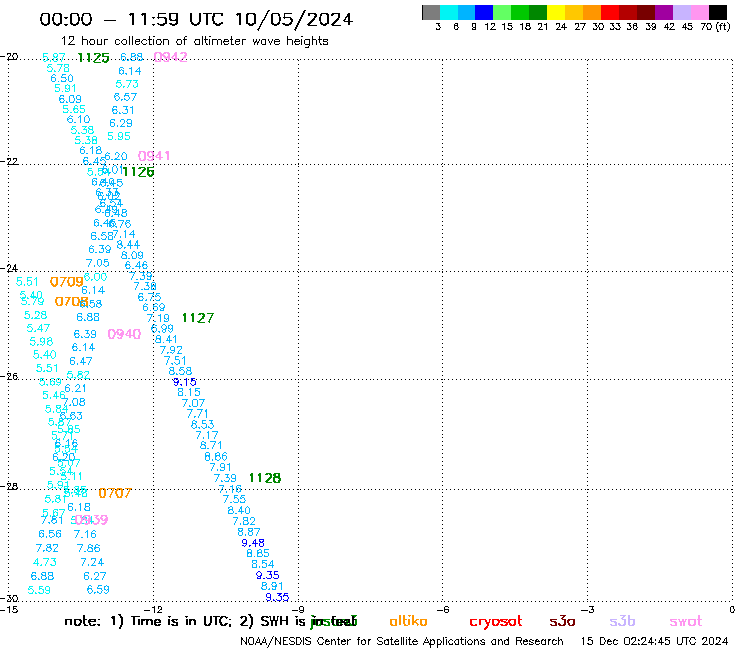This screenshot has width=740, height=650.
Task: Click the wave height value 5.28
Action: tap(35, 315)
